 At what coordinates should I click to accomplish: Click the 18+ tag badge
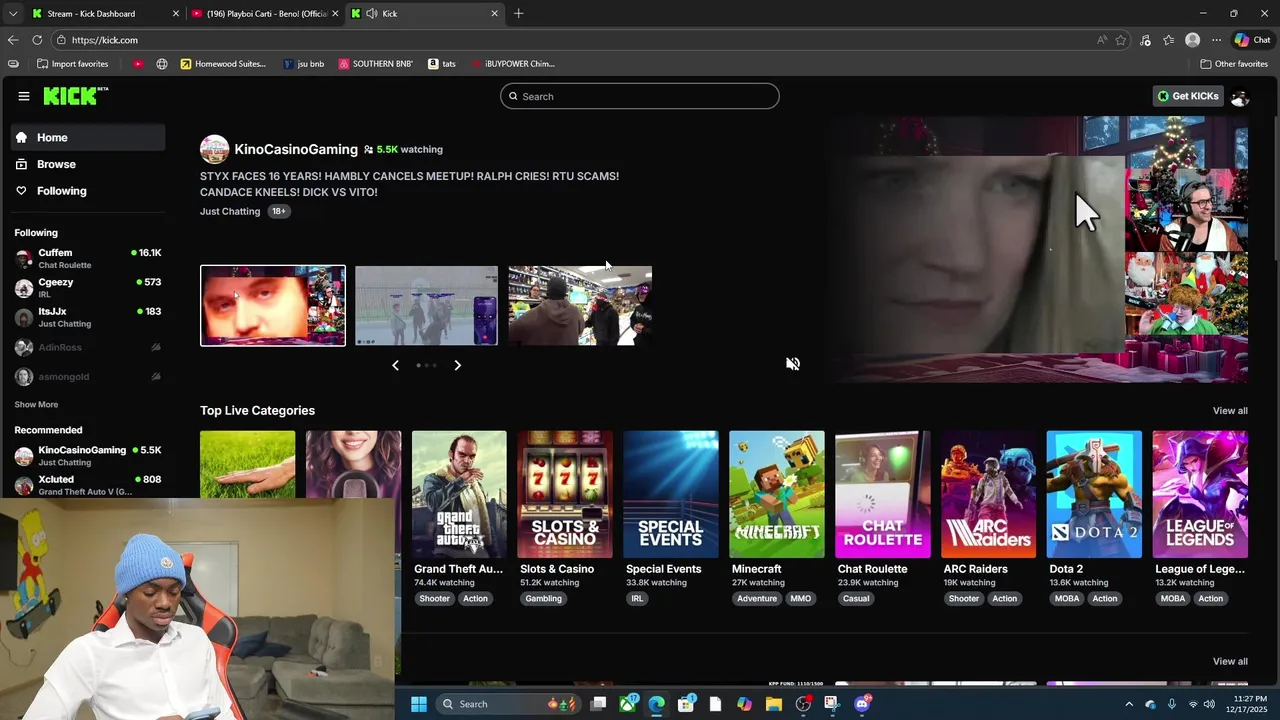click(279, 211)
